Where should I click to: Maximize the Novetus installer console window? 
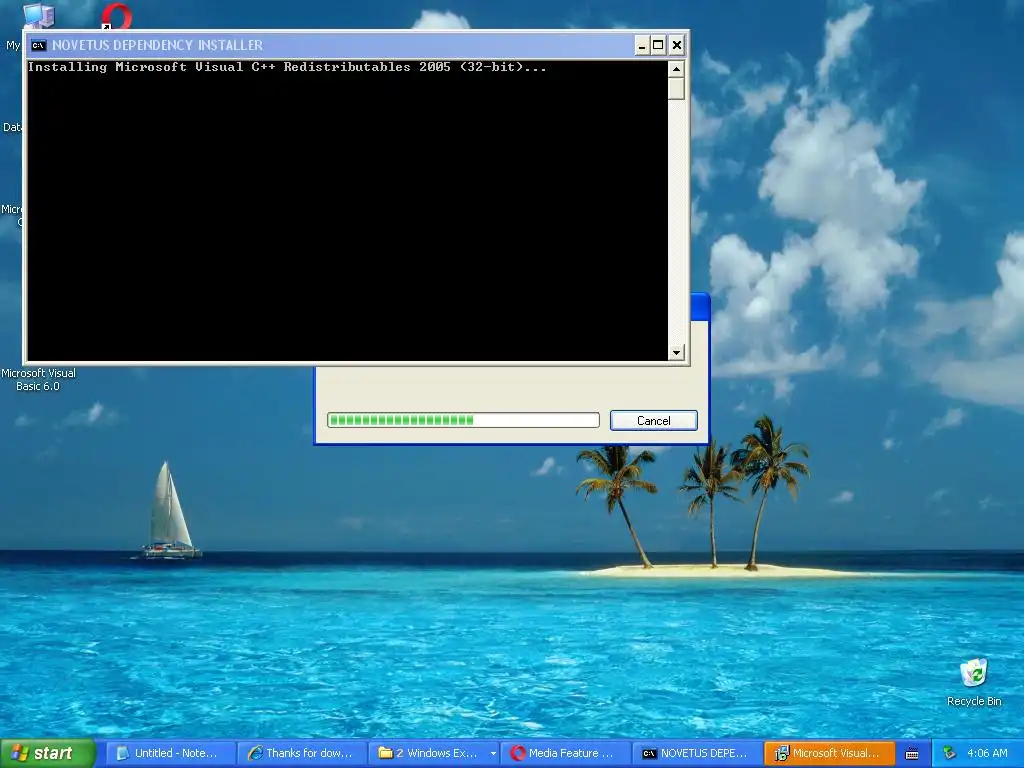658,45
